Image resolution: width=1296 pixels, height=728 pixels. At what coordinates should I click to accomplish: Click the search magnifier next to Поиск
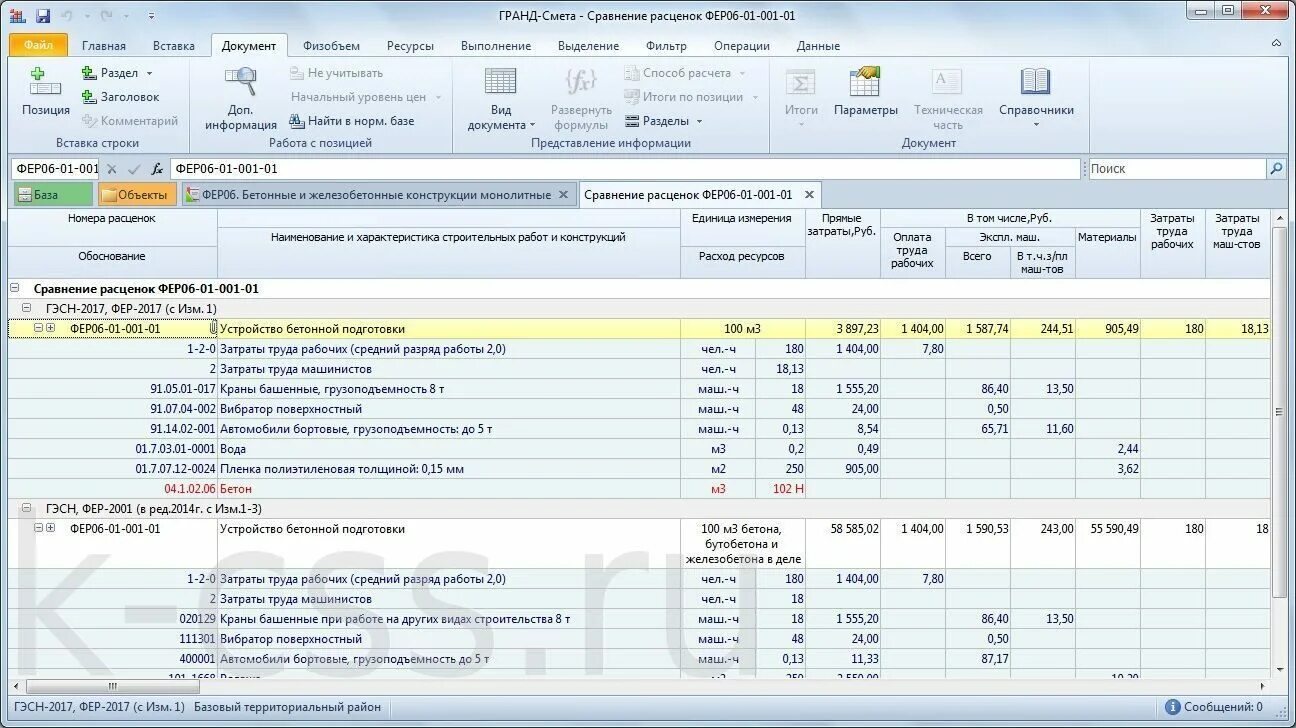pyautogui.click(x=1276, y=169)
